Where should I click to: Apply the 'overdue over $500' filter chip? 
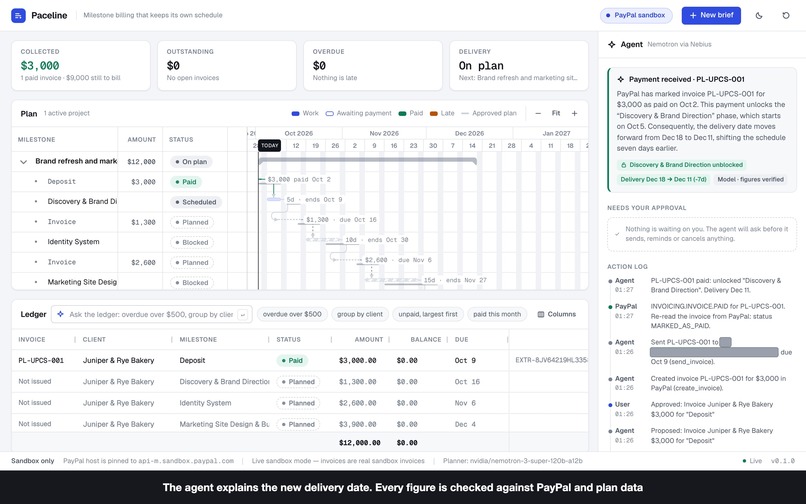292,314
